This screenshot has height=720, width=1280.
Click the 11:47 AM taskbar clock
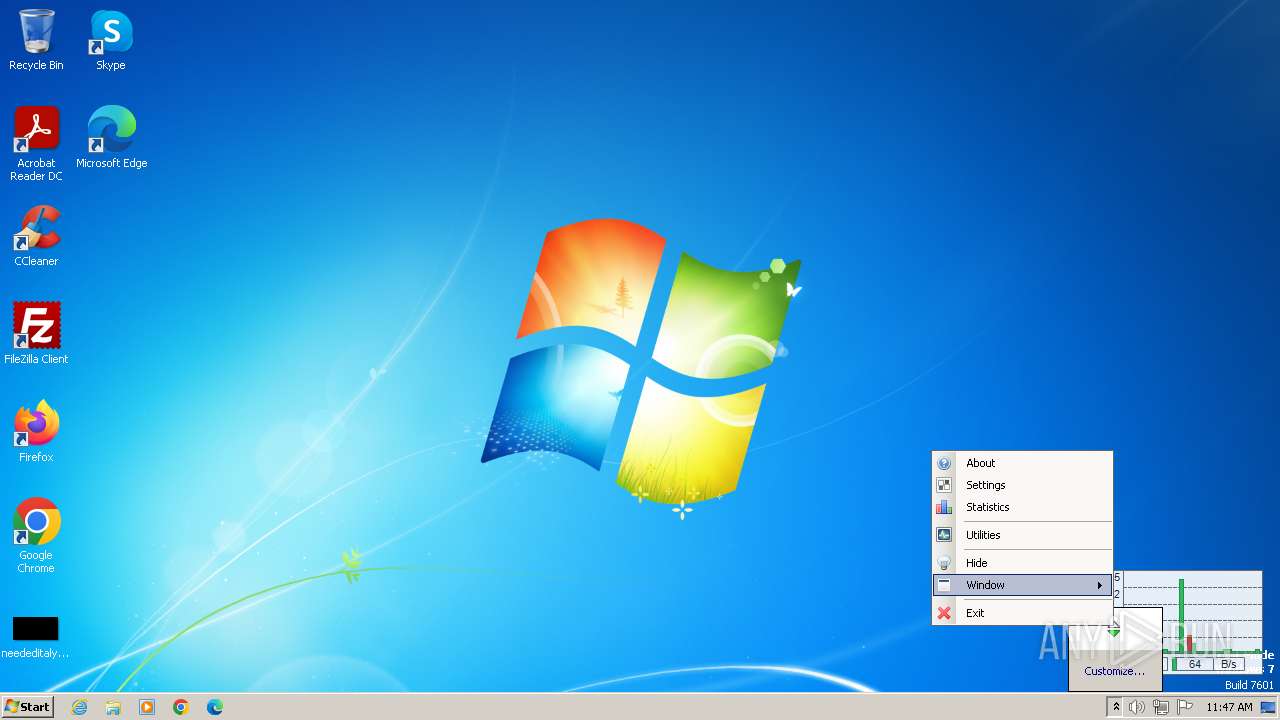(1229, 707)
